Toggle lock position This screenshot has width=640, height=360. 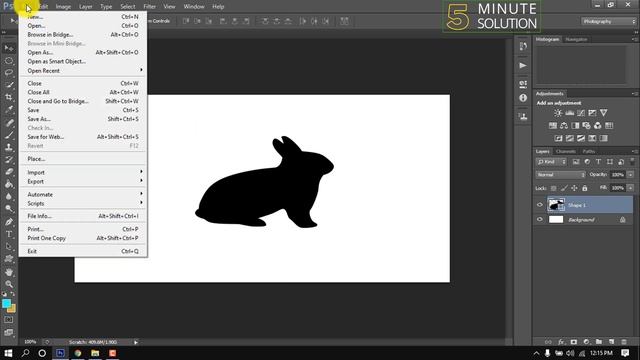[574, 188]
